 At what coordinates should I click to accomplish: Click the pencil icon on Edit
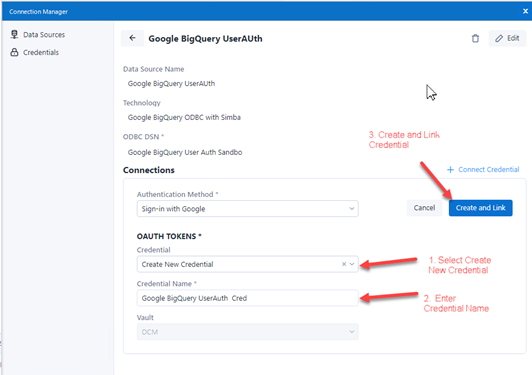[x=499, y=38]
